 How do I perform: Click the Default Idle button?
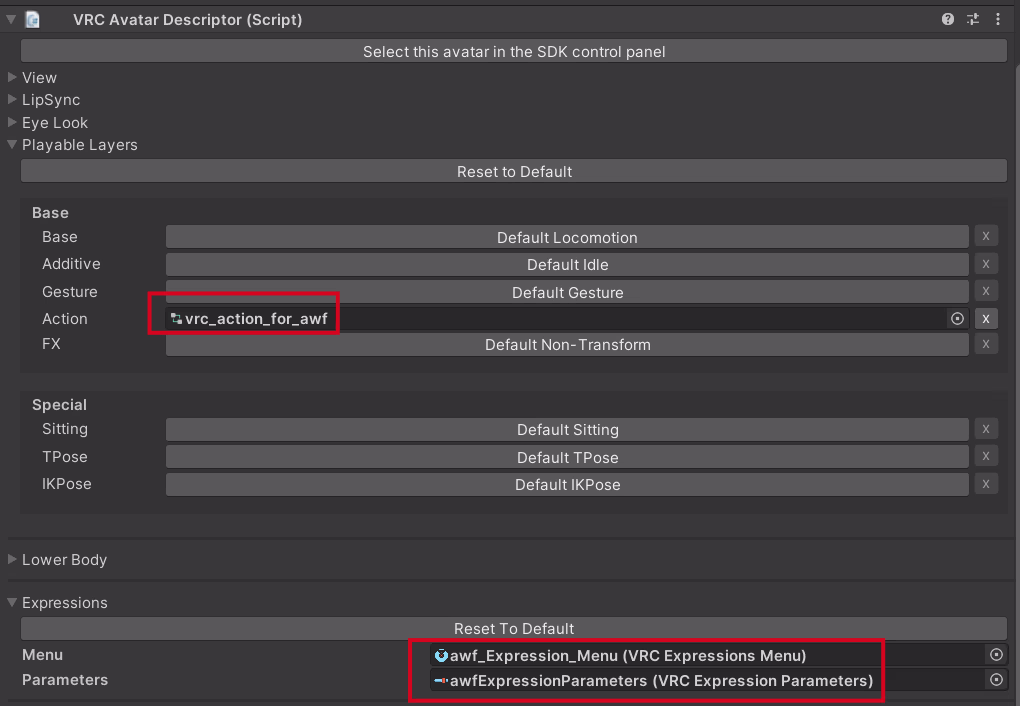(567, 265)
